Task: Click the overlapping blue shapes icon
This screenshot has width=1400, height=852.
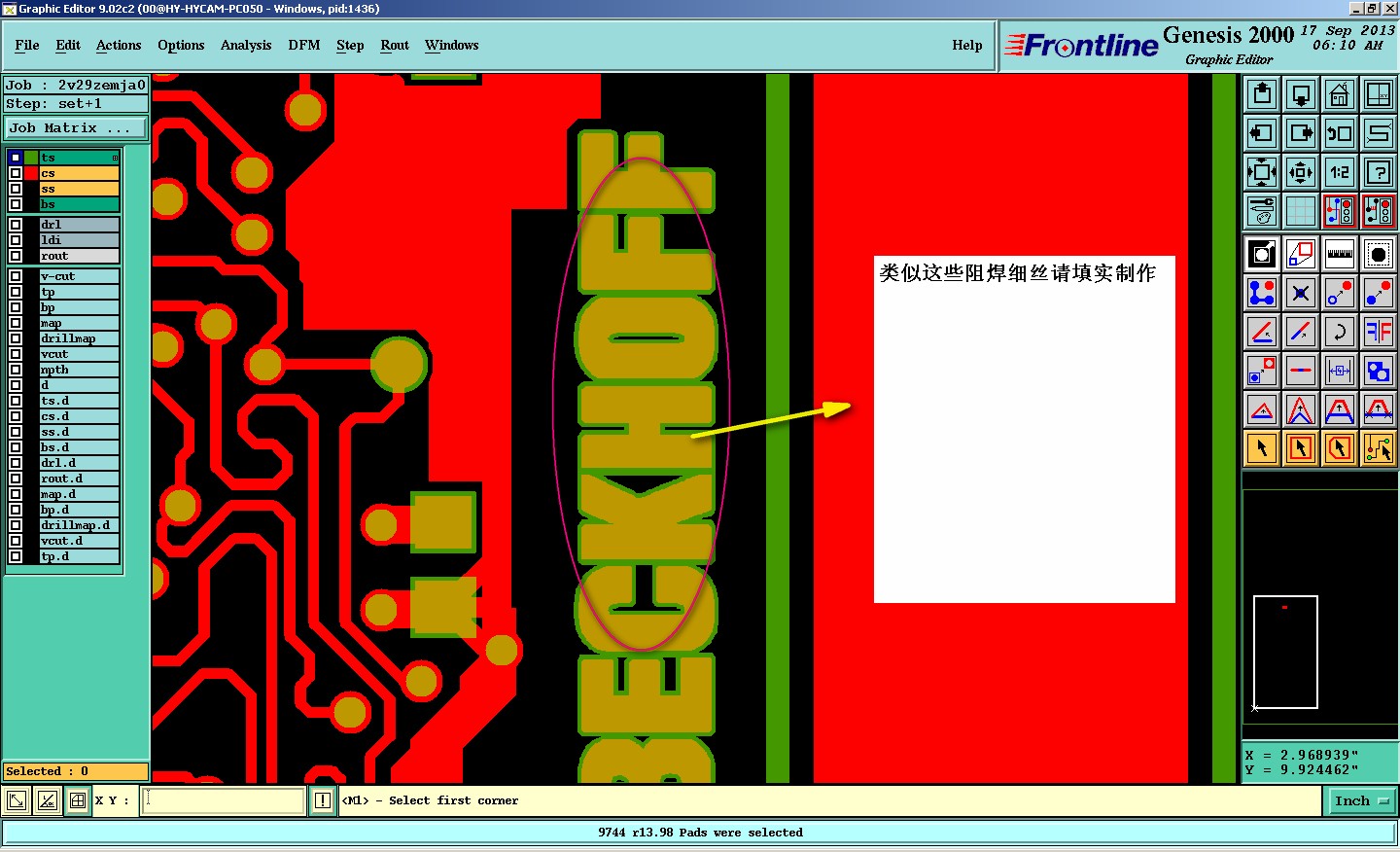Action: 1379,371
